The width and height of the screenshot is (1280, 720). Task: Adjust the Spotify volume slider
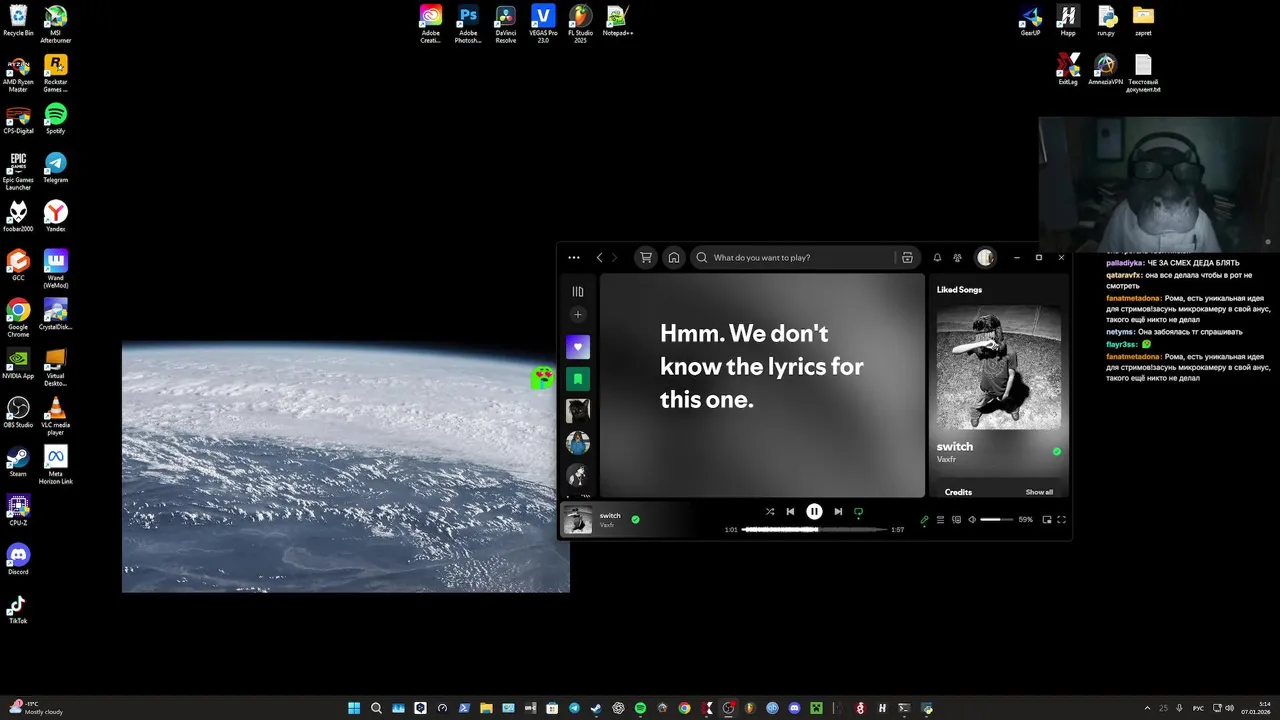point(997,520)
